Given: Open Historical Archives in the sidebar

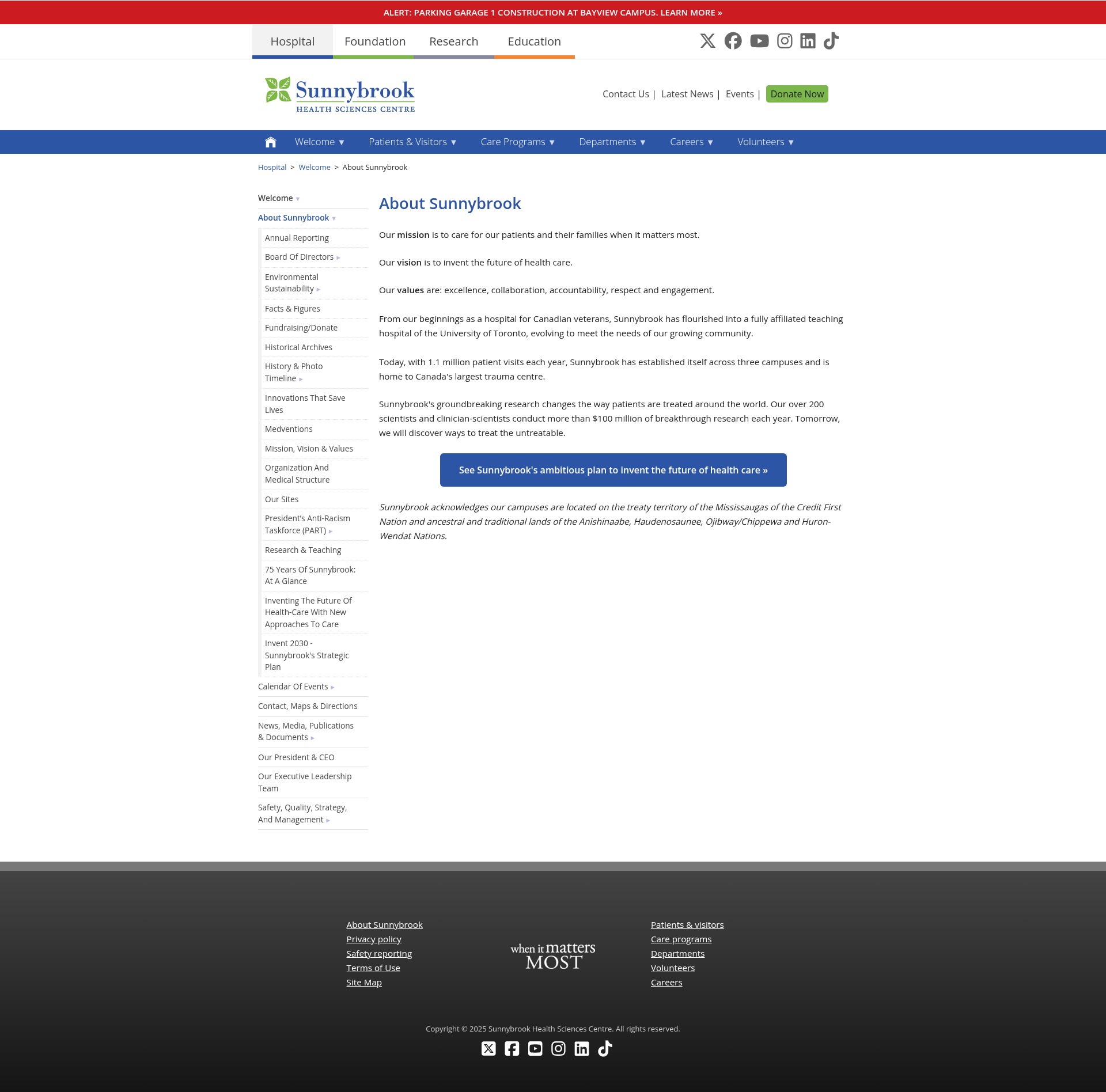Looking at the screenshot, I should [298, 347].
